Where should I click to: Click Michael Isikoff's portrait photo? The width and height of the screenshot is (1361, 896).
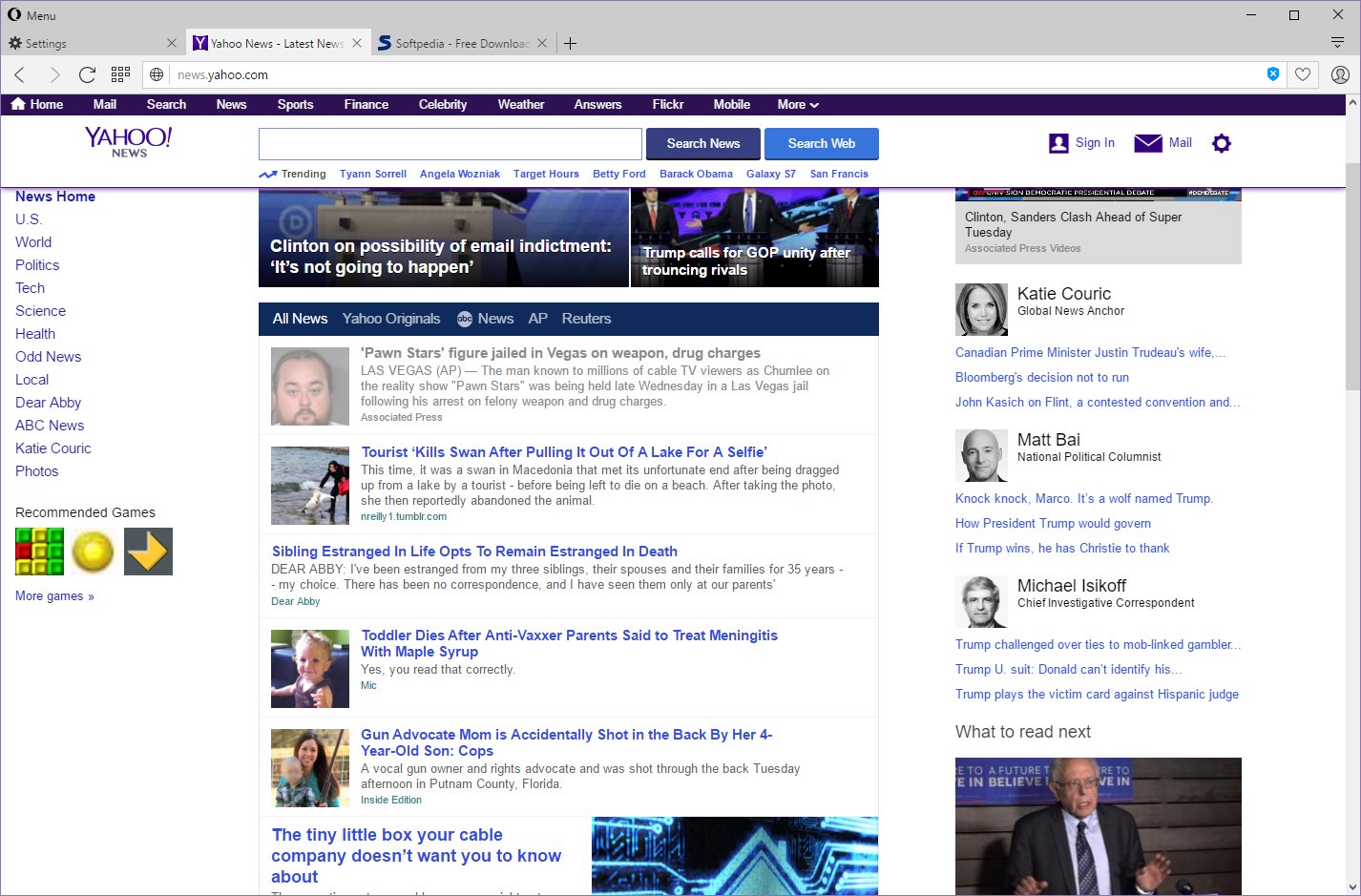pyautogui.click(x=981, y=601)
